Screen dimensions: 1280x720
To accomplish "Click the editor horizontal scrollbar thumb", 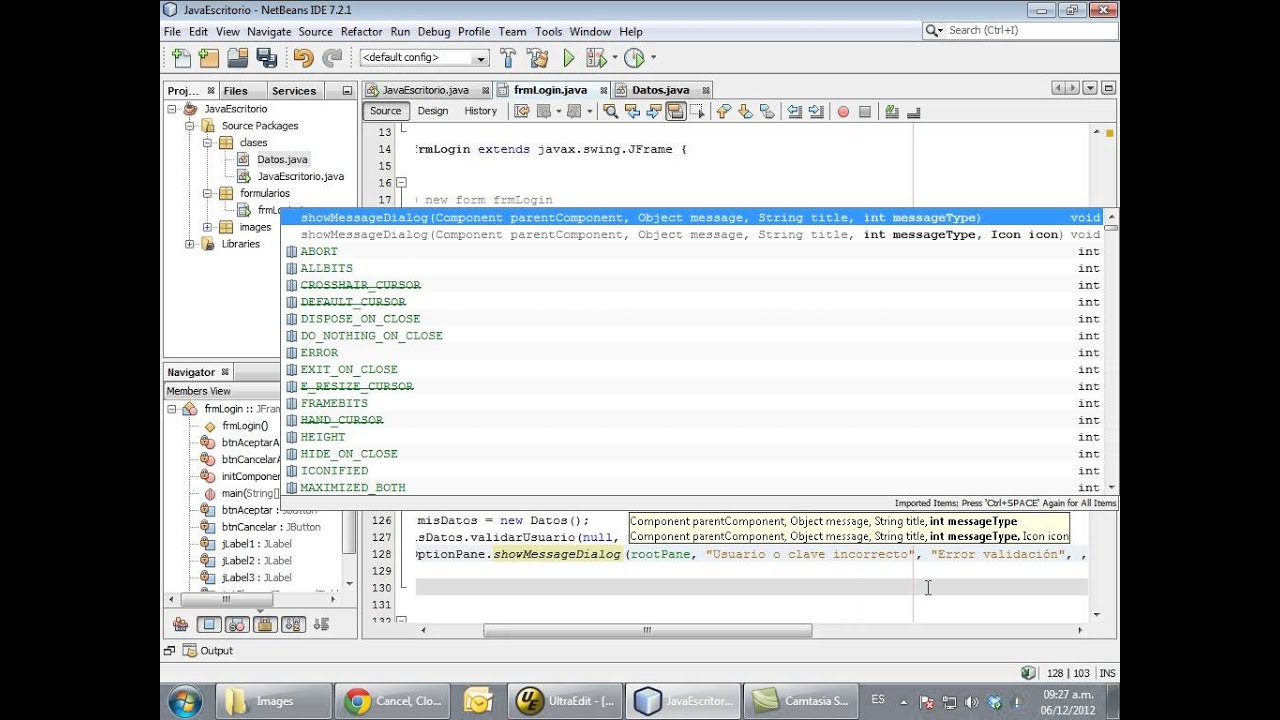I will (647, 630).
